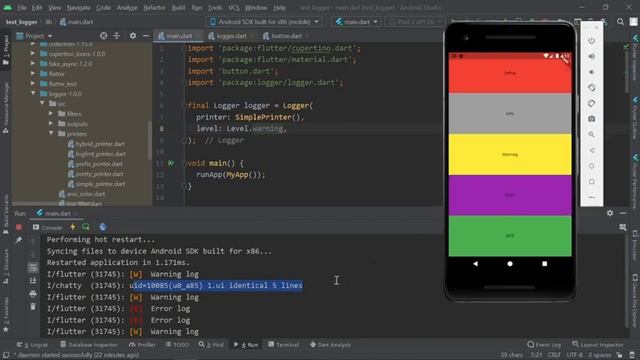Tap the yellow Warning button in emulator

pos(510,154)
